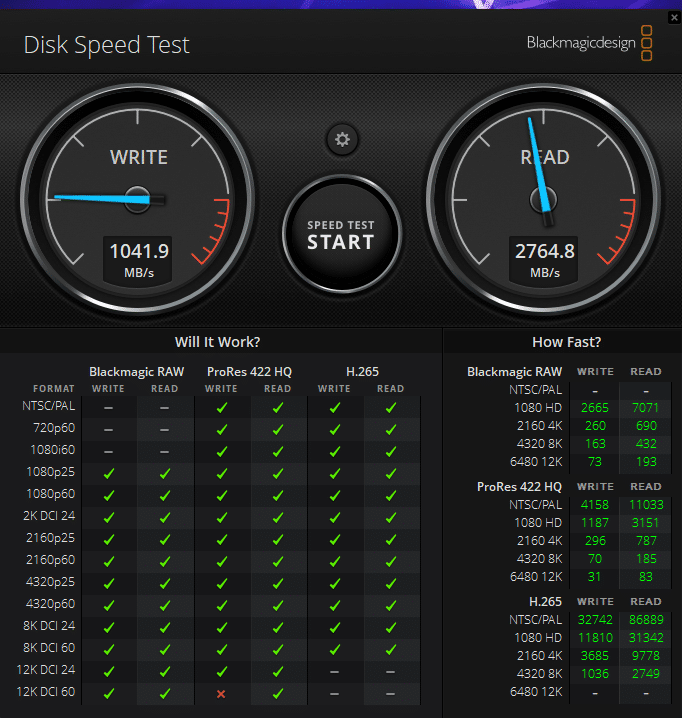Click the ProRes NTSC/PAL read value 11033

tap(646, 505)
